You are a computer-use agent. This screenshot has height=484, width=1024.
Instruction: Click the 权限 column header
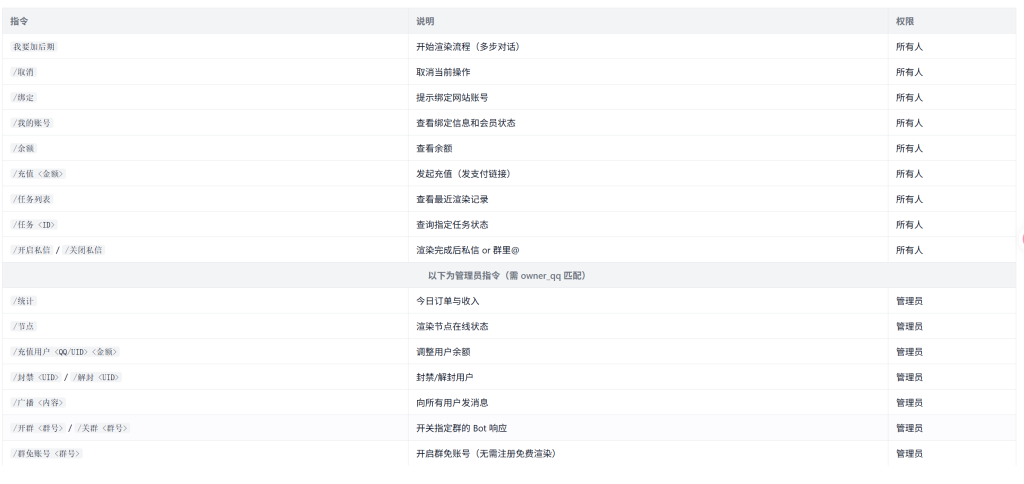coord(904,21)
